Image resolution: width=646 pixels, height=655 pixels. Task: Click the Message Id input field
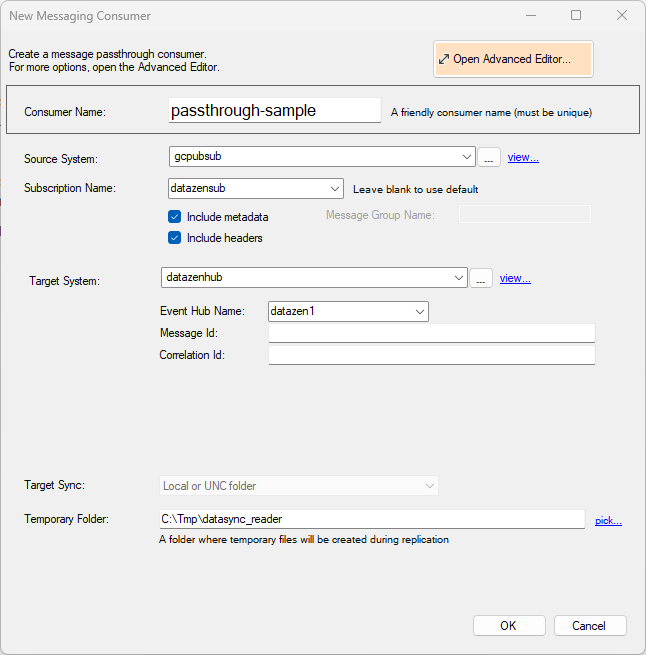432,333
